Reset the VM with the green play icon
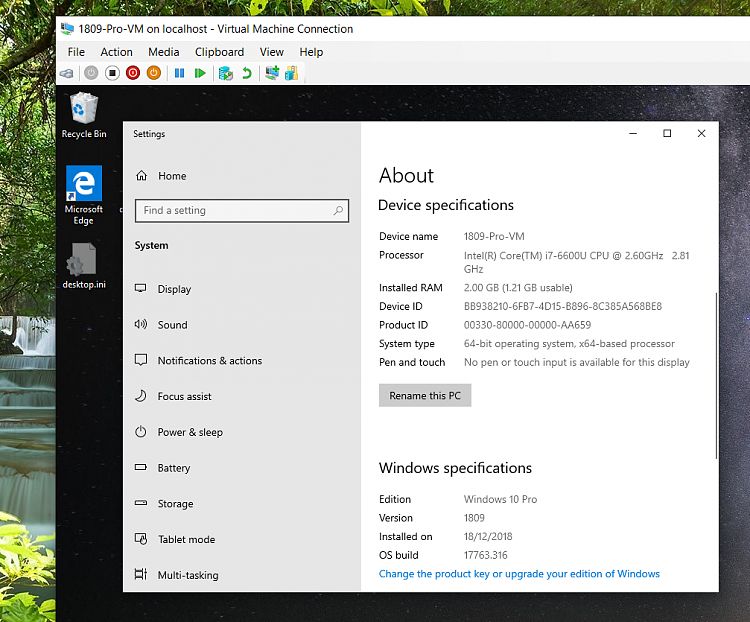Screen dimensions: 750x622 (x=200, y=73)
